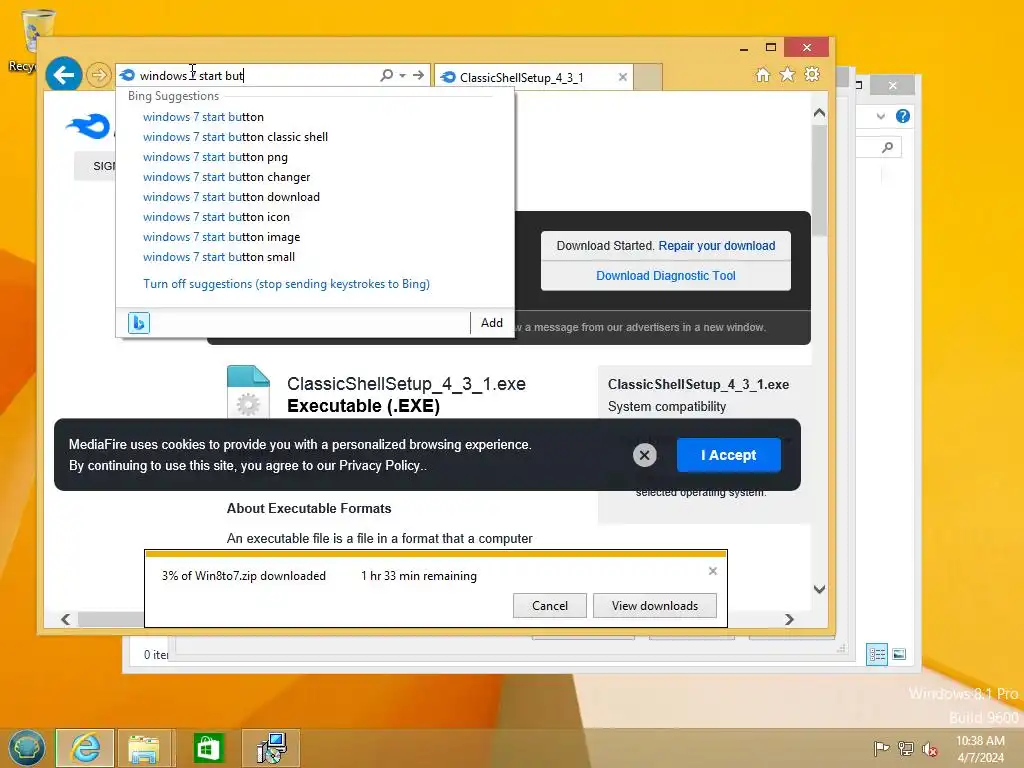
Task: Choose 'windows 7 start button image'
Action: [221, 237]
